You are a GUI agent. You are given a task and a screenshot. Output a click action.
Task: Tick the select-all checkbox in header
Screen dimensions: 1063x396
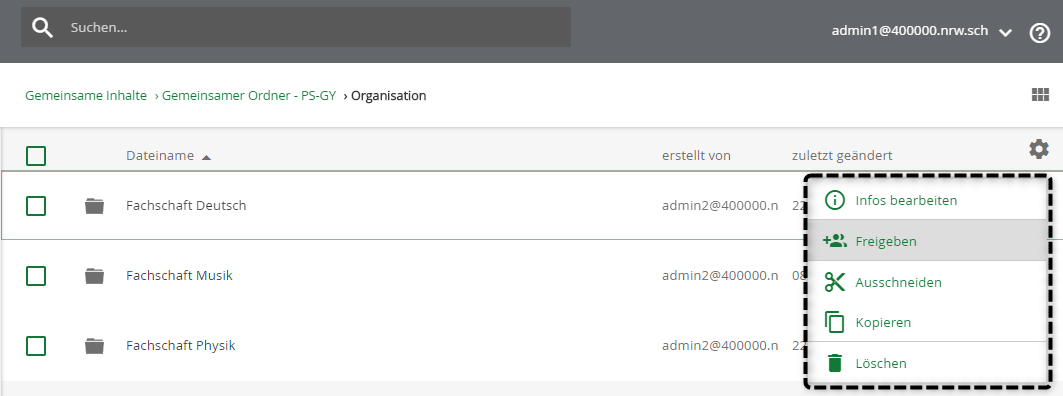(x=36, y=156)
